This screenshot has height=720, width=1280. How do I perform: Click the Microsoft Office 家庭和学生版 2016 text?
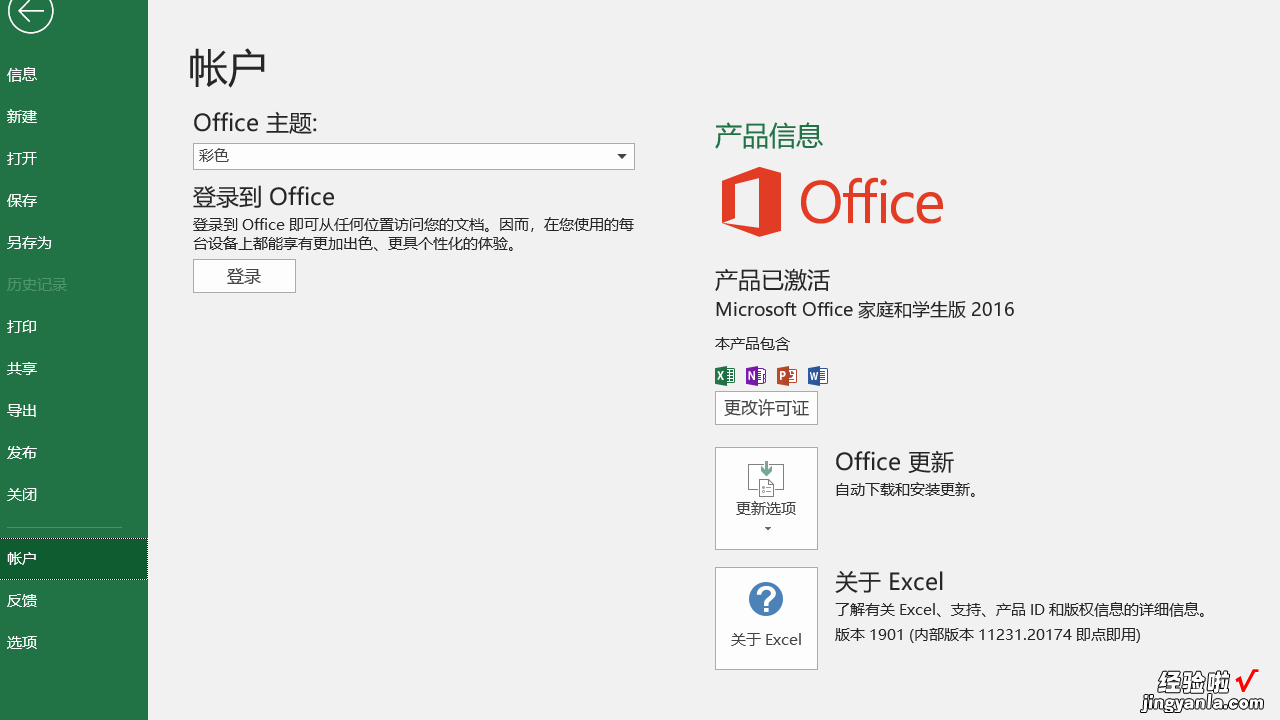[x=864, y=309]
